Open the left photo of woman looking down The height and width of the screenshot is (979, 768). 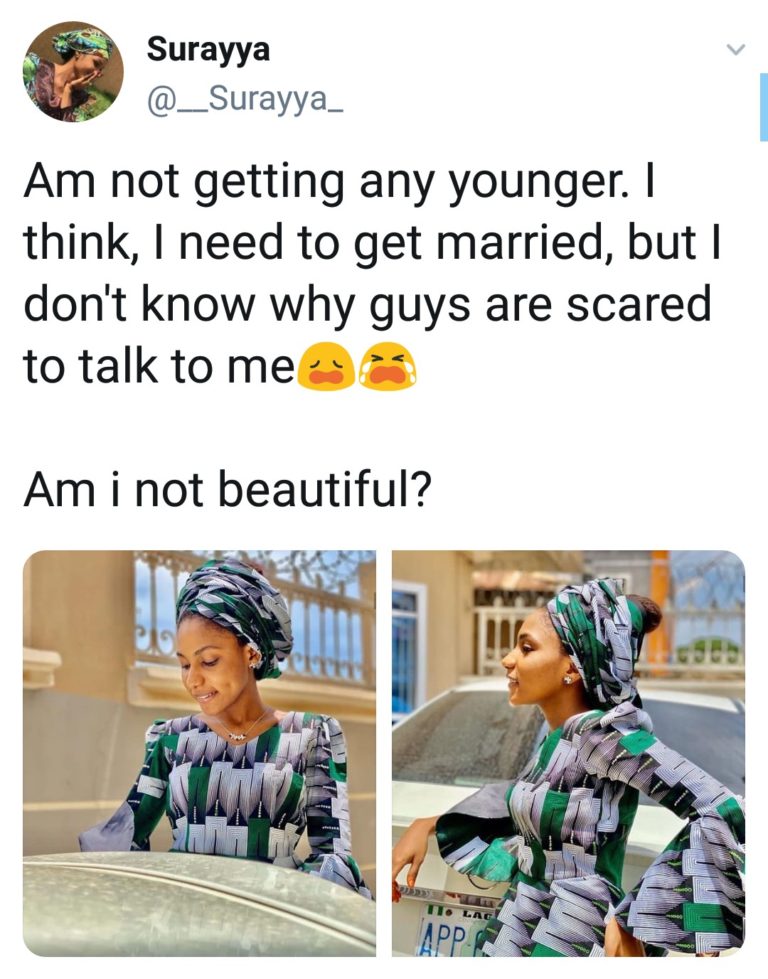pos(199,753)
